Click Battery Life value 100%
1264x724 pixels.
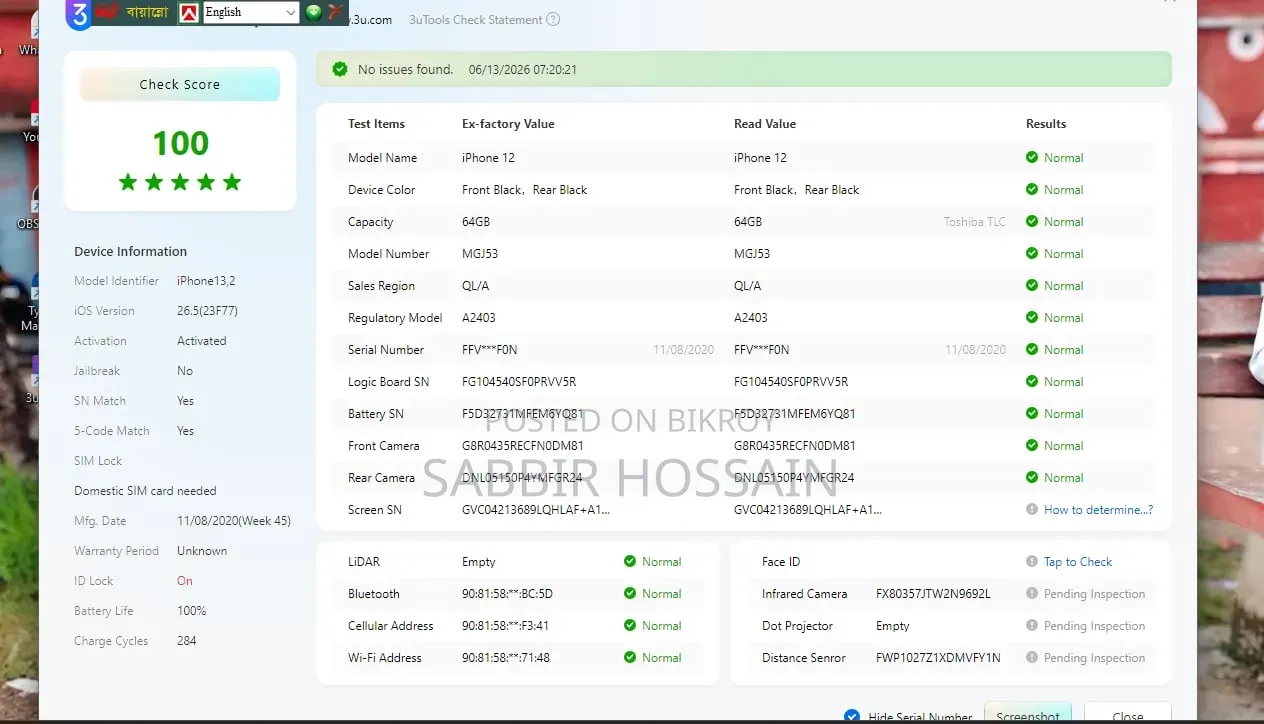point(192,611)
